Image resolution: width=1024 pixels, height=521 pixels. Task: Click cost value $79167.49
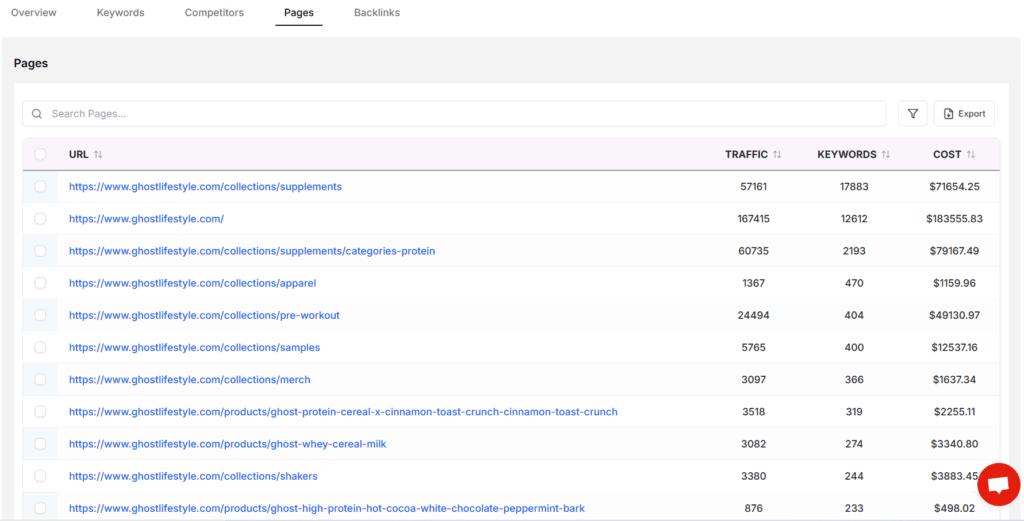click(x=954, y=251)
